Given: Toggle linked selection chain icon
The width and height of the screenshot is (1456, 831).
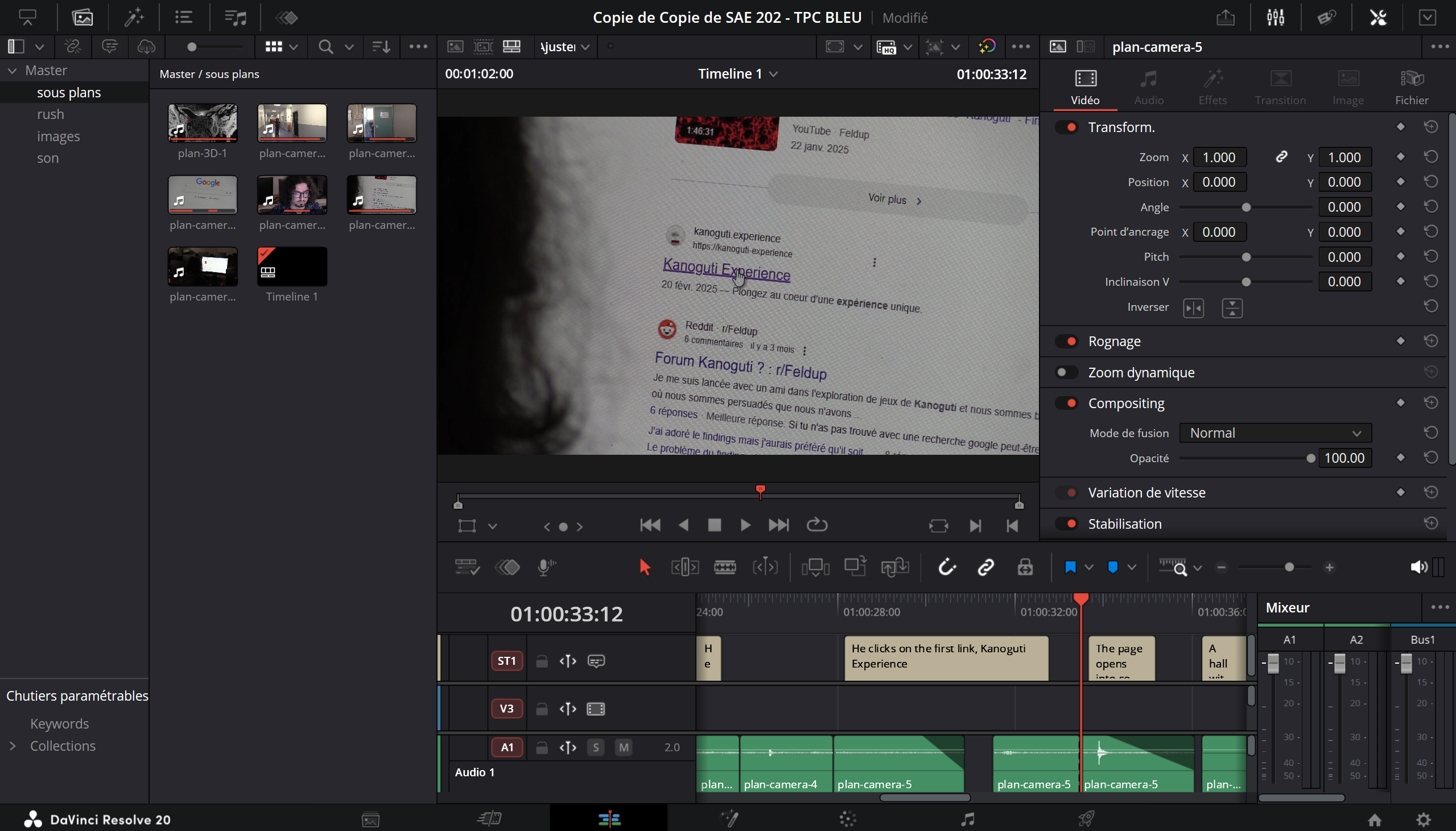Looking at the screenshot, I should pos(985,567).
